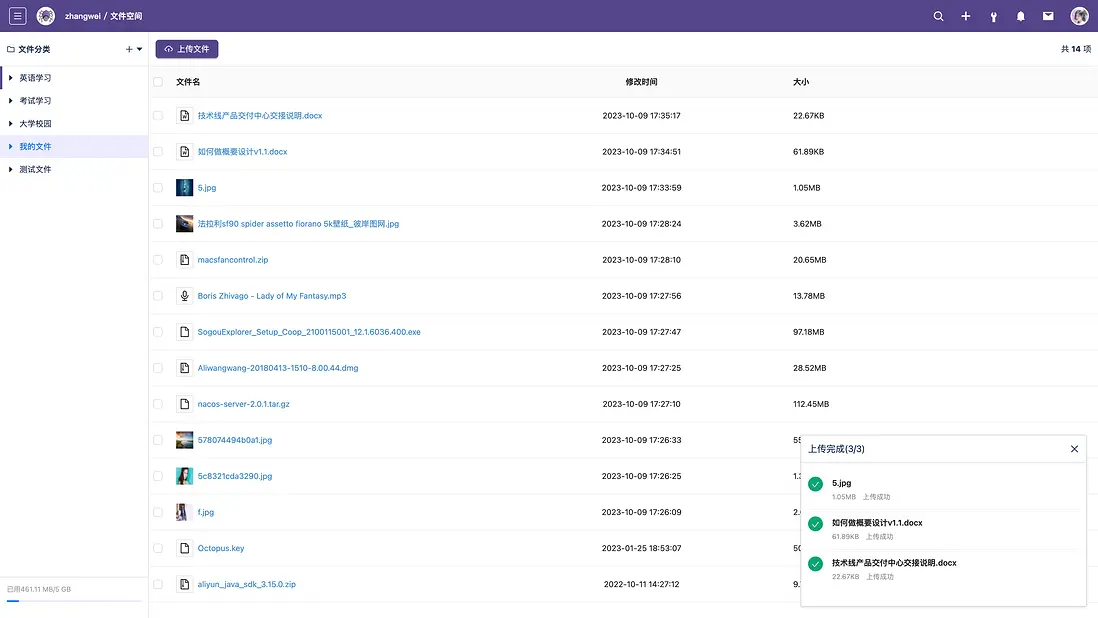This screenshot has width=1098, height=618.
Task: Click the plus icon in top bar
Action: tap(965, 16)
